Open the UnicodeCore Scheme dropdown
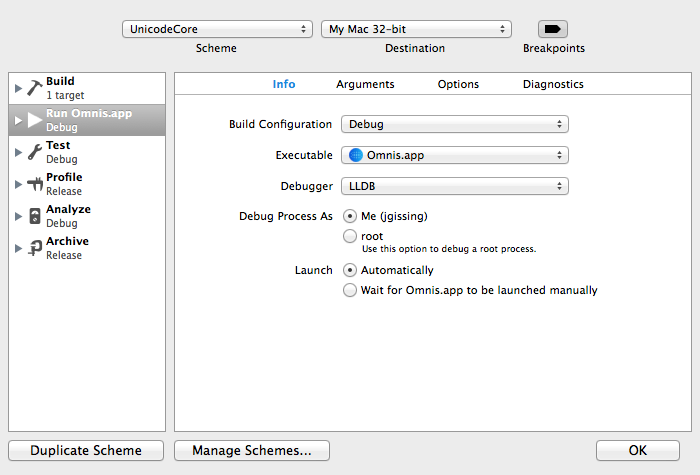The width and height of the screenshot is (700, 475). pyautogui.click(x=217, y=29)
